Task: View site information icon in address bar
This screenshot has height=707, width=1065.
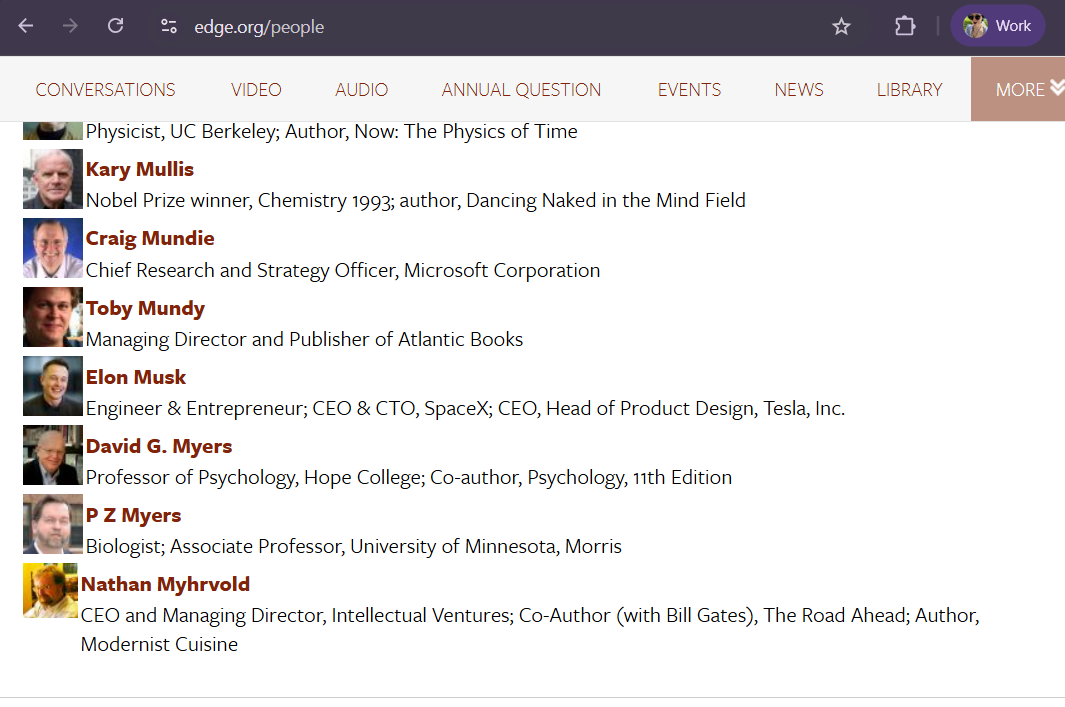Action: coord(168,26)
